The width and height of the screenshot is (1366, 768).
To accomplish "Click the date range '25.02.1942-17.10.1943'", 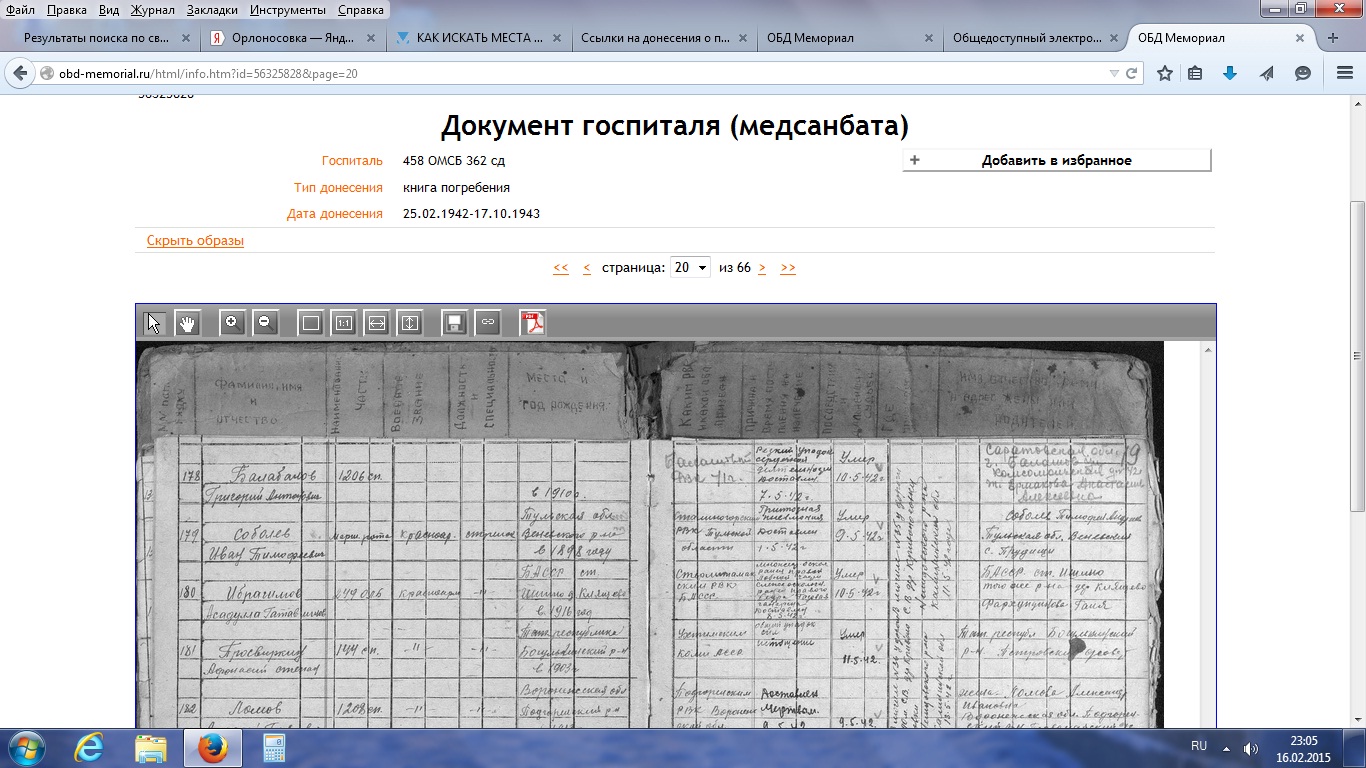I will pos(471,214).
